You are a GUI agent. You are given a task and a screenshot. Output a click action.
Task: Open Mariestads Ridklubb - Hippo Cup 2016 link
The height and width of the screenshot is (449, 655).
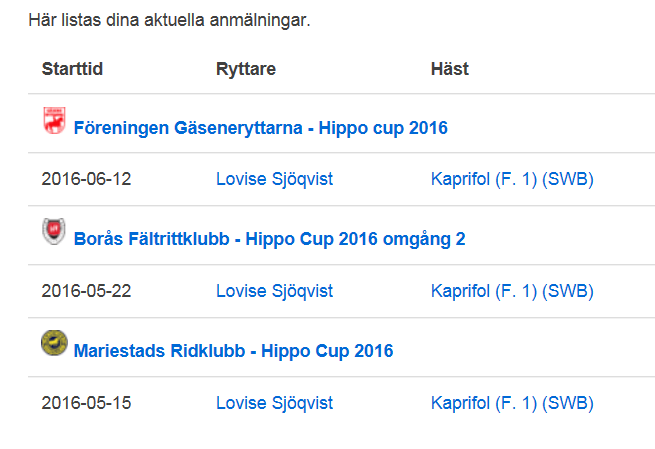pyautogui.click(x=233, y=351)
